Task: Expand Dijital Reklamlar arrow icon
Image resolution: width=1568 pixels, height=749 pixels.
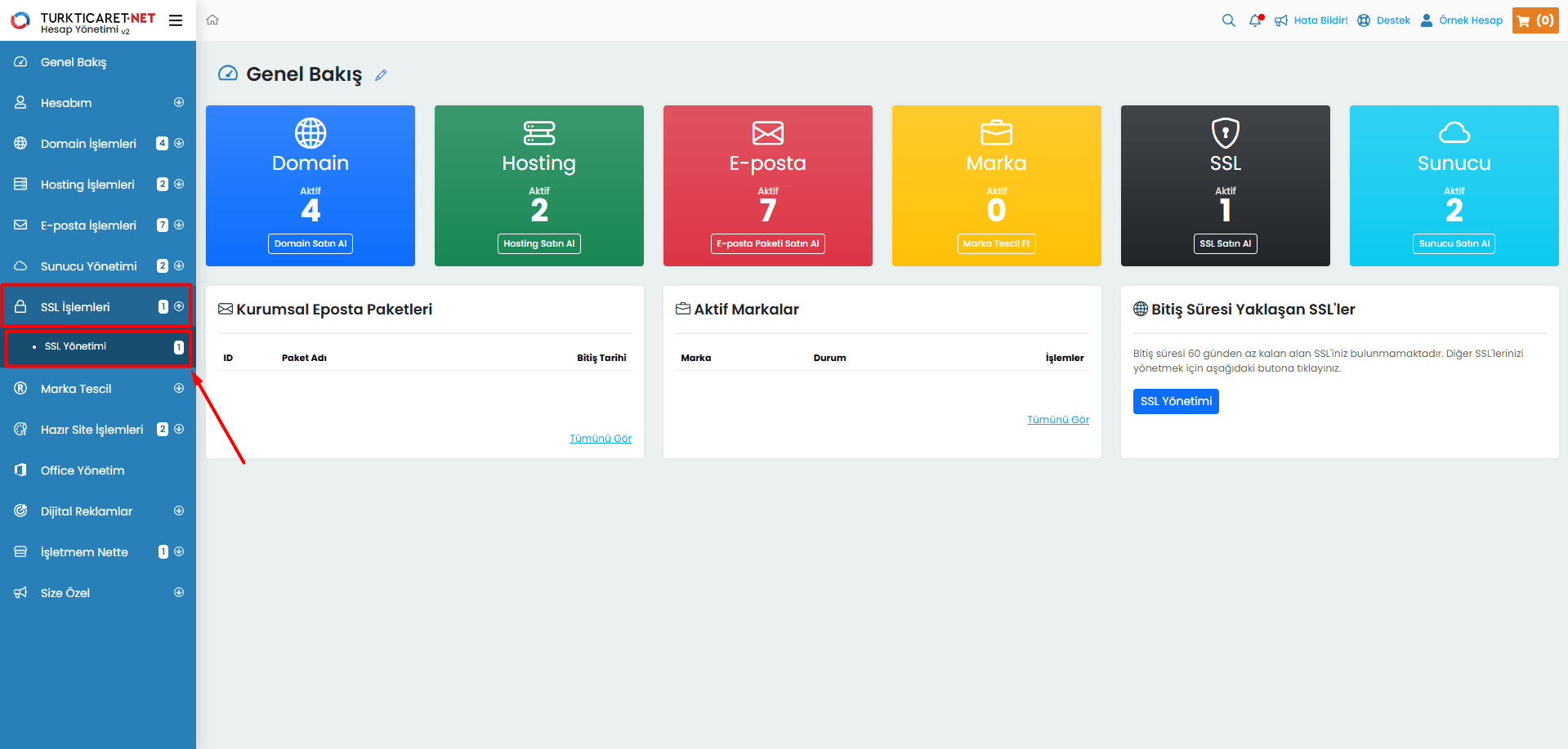Action: (x=179, y=510)
